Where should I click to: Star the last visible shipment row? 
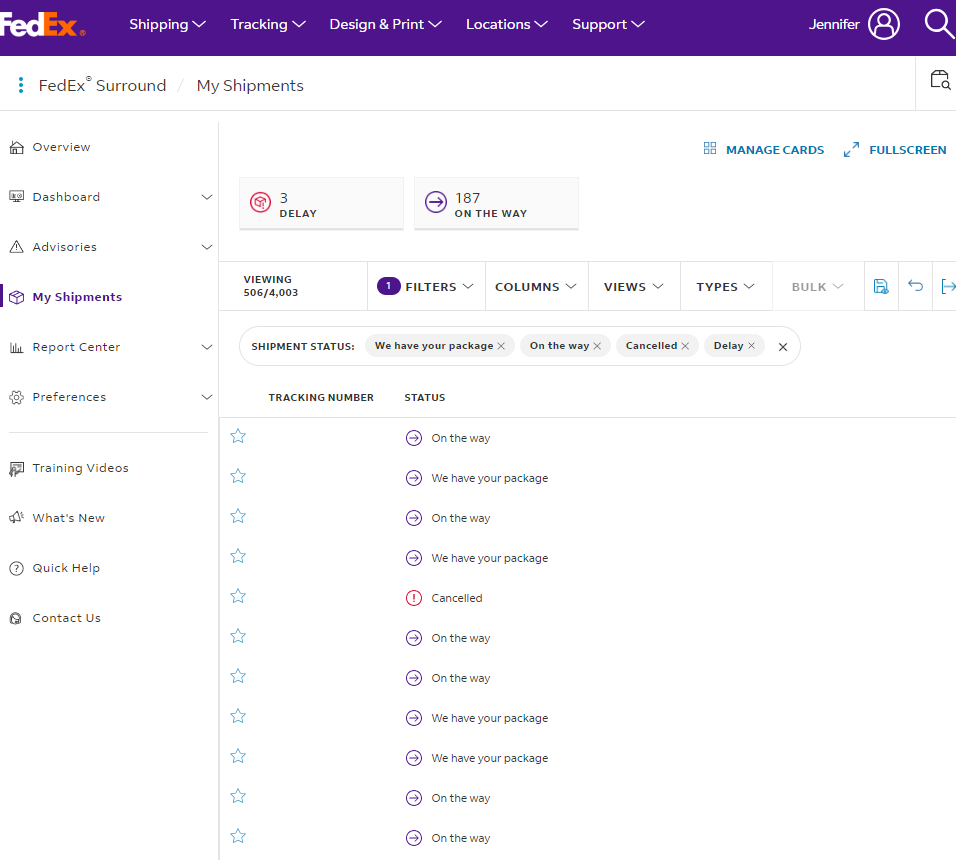coord(238,836)
